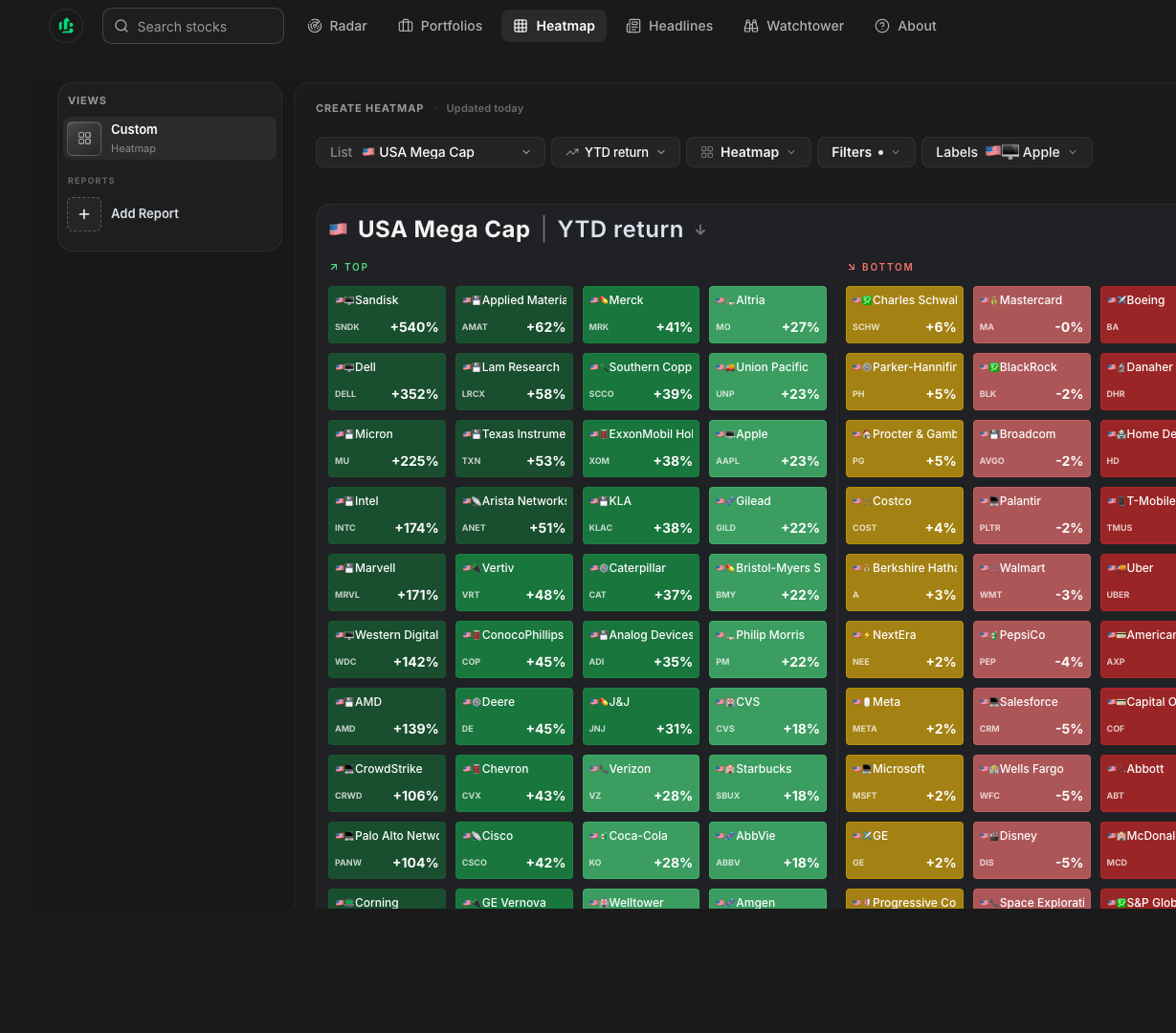
Task: Click the Caterpillar CAT tile
Action: coord(641,582)
